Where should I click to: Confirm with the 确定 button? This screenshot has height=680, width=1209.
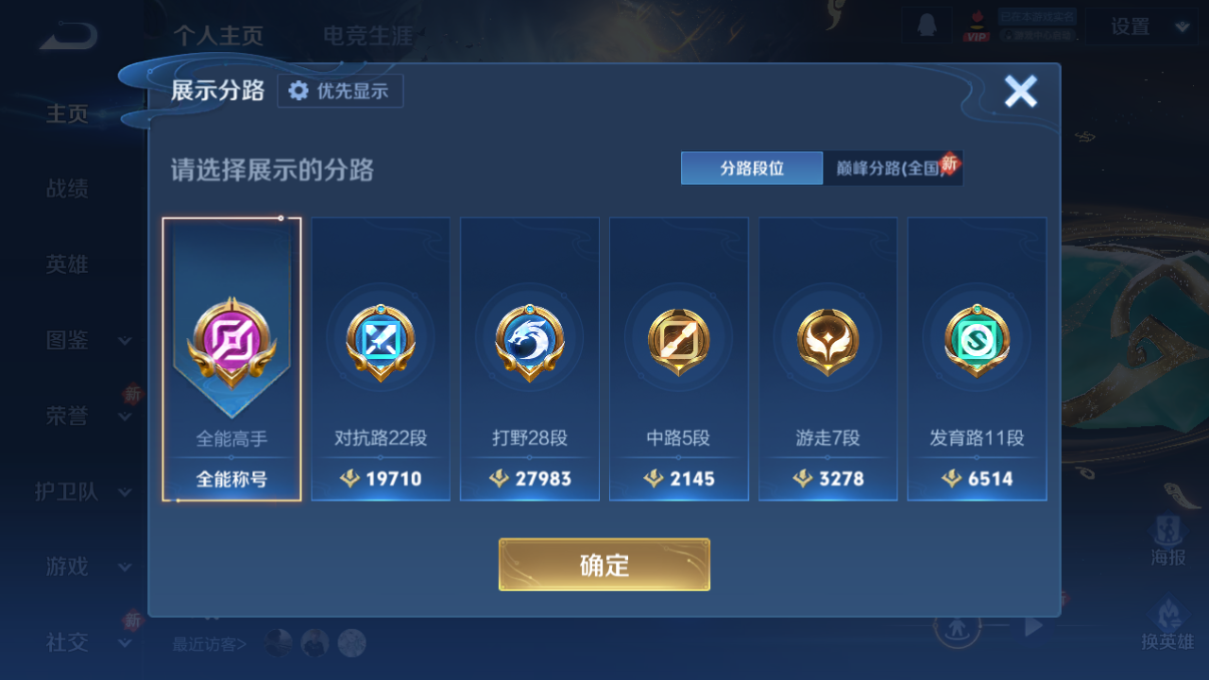tap(604, 565)
